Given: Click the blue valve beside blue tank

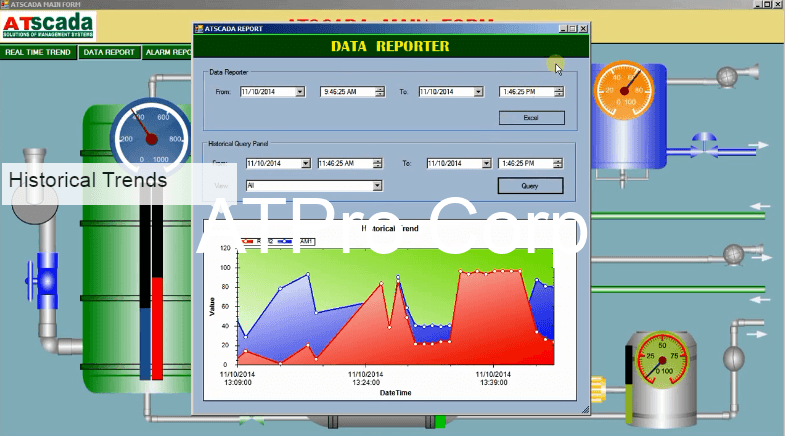Looking at the screenshot, I should 704,145.
